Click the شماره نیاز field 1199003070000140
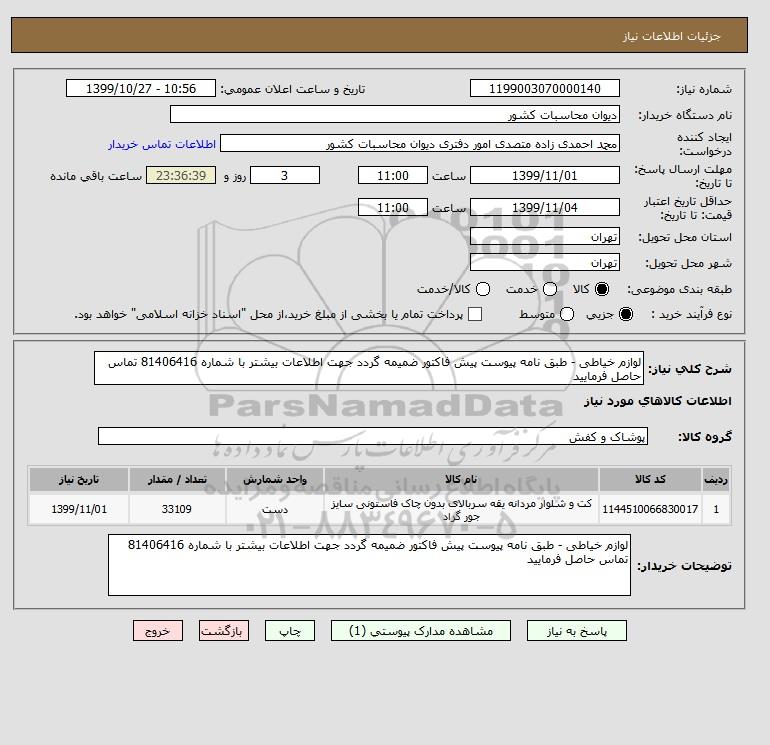Viewport: 770px width, 745px height. (x=545, y=88)
